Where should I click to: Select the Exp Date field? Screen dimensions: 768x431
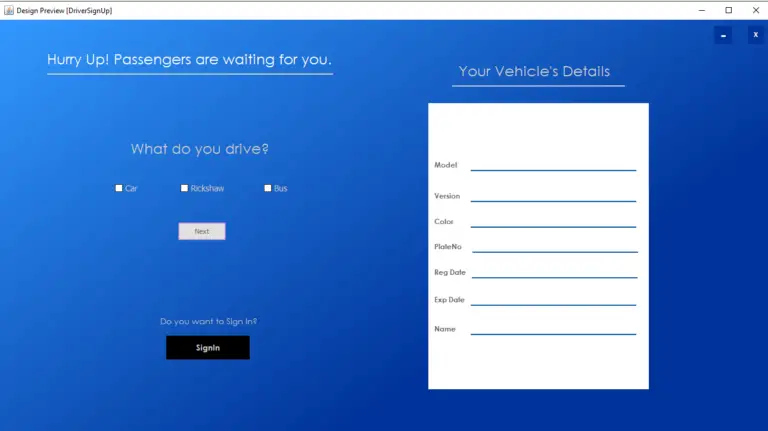[x=553, y=300]
